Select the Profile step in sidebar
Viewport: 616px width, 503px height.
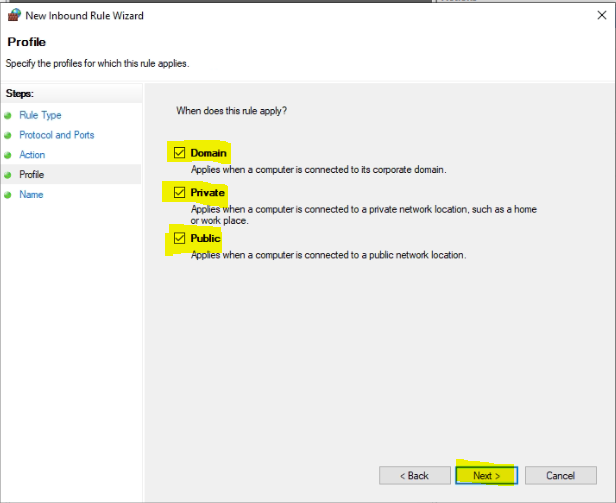(x=32, y=174)
